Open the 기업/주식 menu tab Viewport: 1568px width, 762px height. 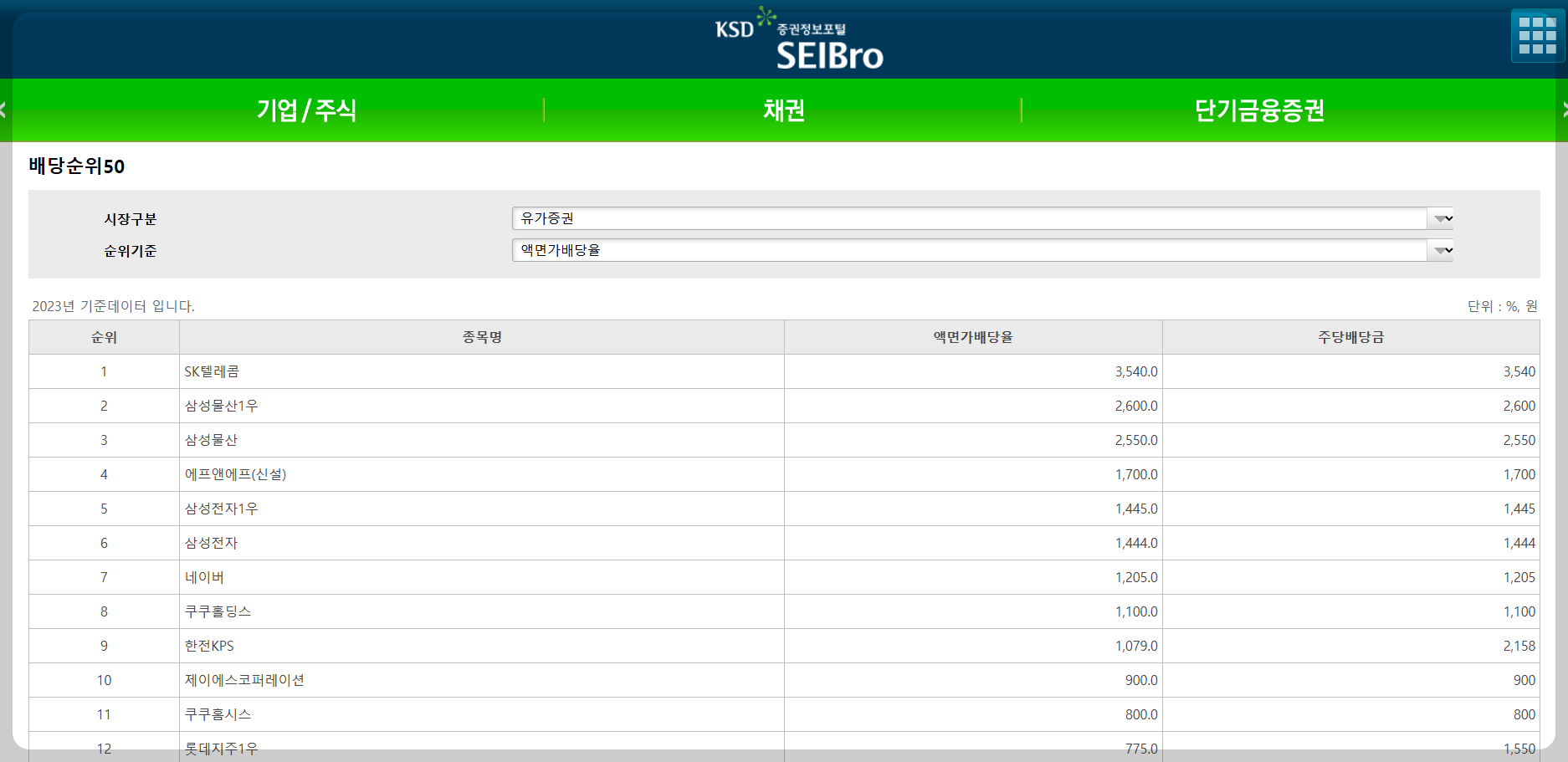[306, 110]
